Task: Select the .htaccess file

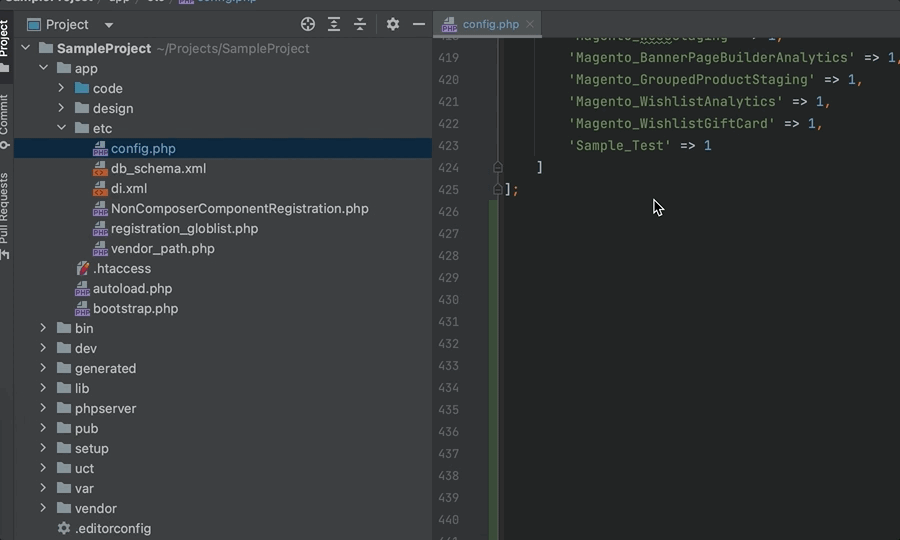Action: click(122, 269)
